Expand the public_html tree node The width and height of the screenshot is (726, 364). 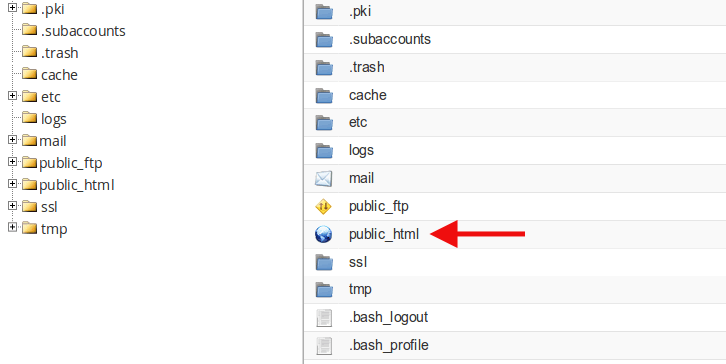coord(13,184)
